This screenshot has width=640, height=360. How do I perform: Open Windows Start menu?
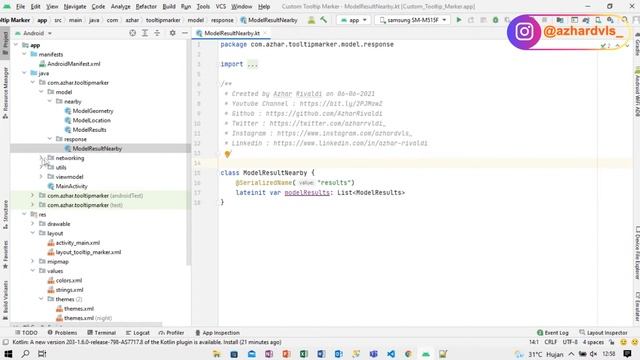8,354
